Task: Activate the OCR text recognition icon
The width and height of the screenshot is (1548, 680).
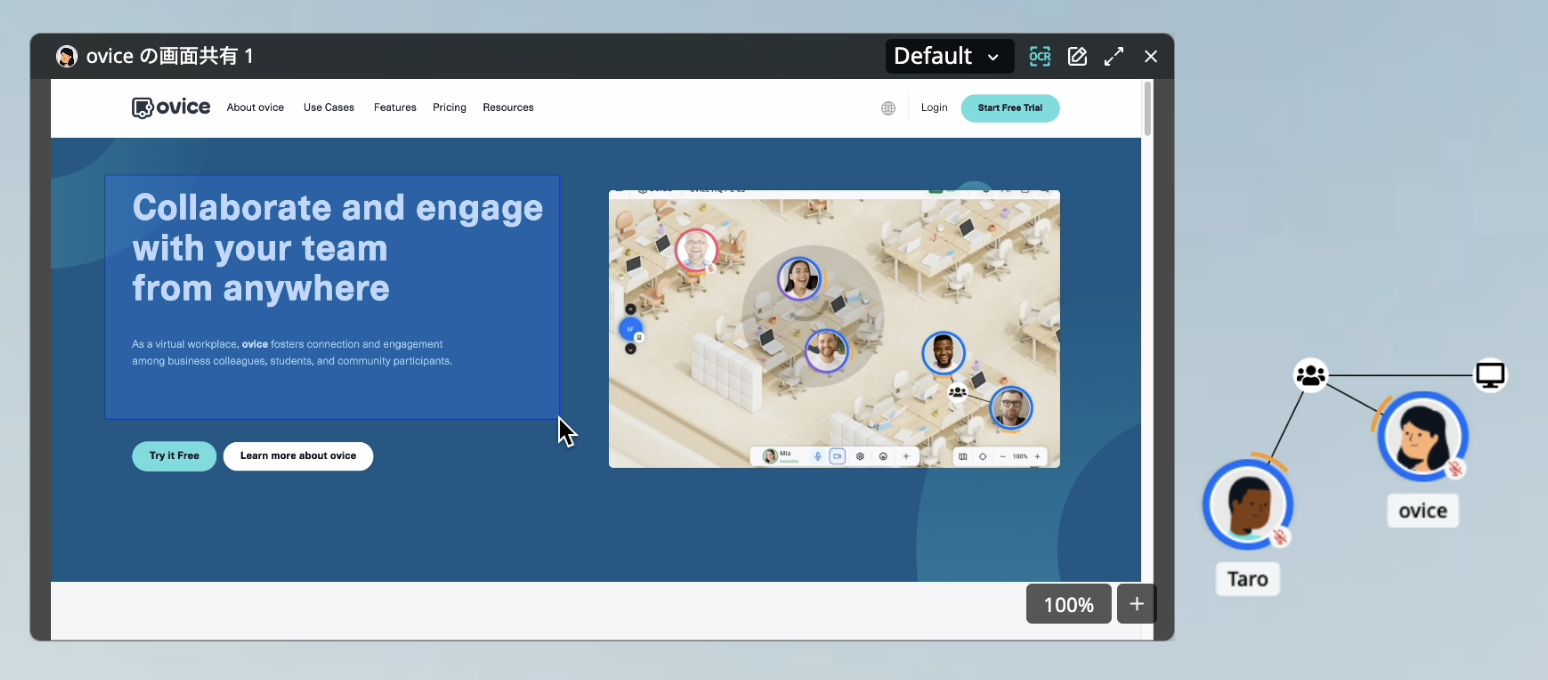Action: [x=1040, y=57]
